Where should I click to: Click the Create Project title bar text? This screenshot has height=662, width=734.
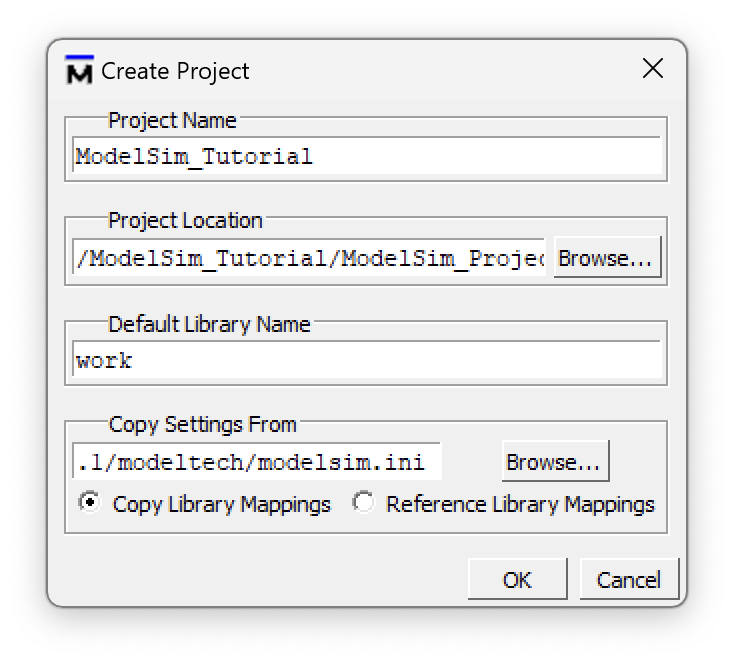pos(175,71)
